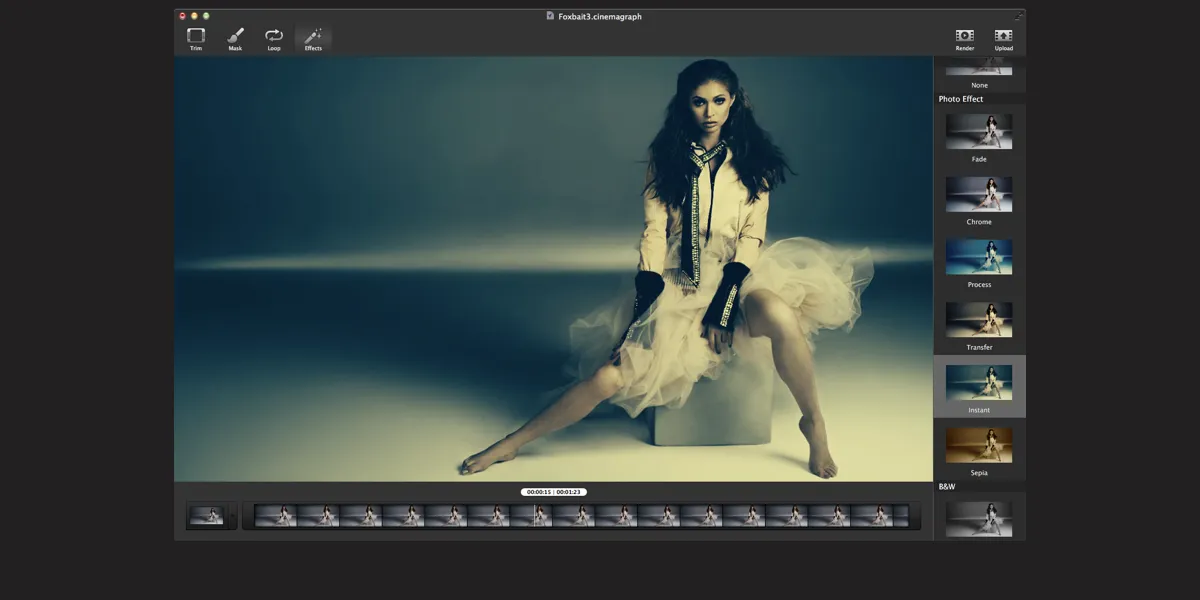
Task: Click the document icon beside Foxbait3.cinemagraph
Action: (x=550, y=16)
